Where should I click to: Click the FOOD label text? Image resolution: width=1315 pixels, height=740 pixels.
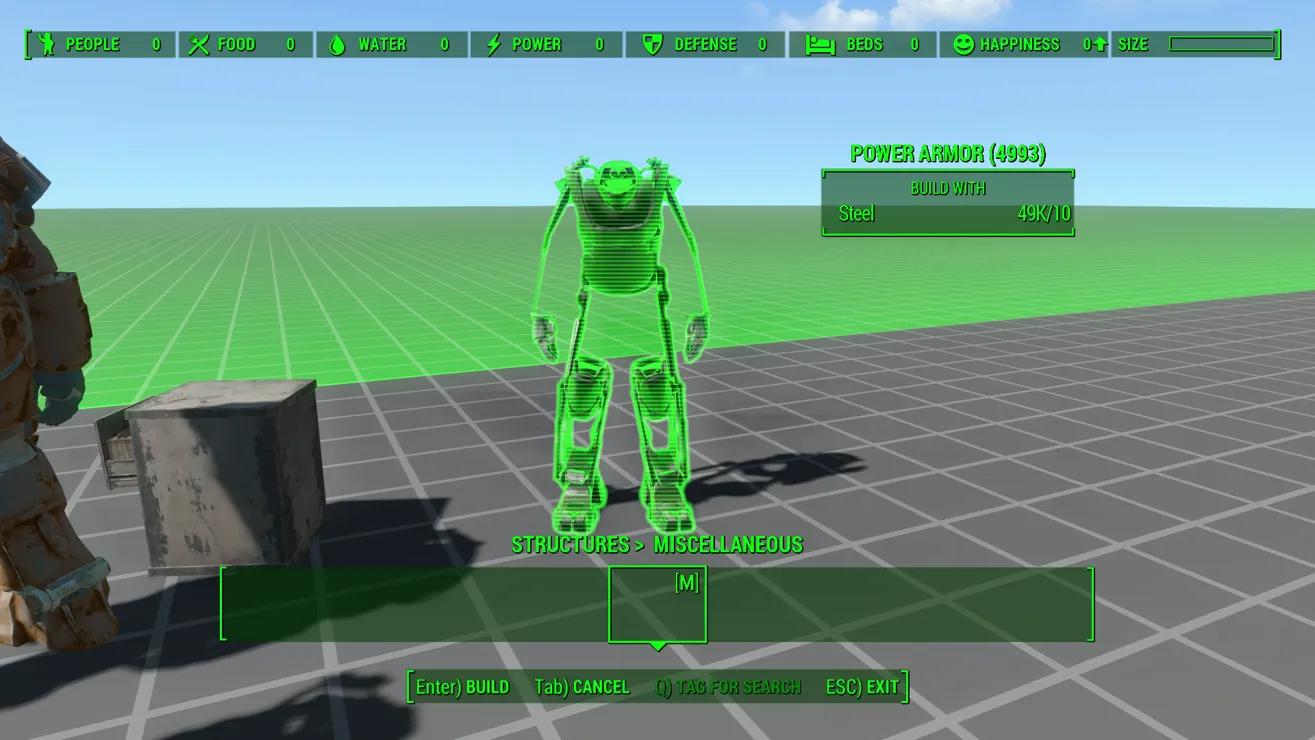click(236, 44)
